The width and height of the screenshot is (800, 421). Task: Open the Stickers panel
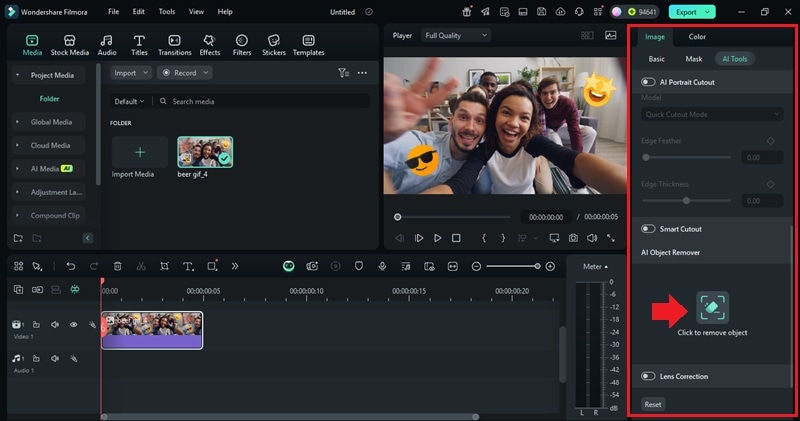click(273, 45)
